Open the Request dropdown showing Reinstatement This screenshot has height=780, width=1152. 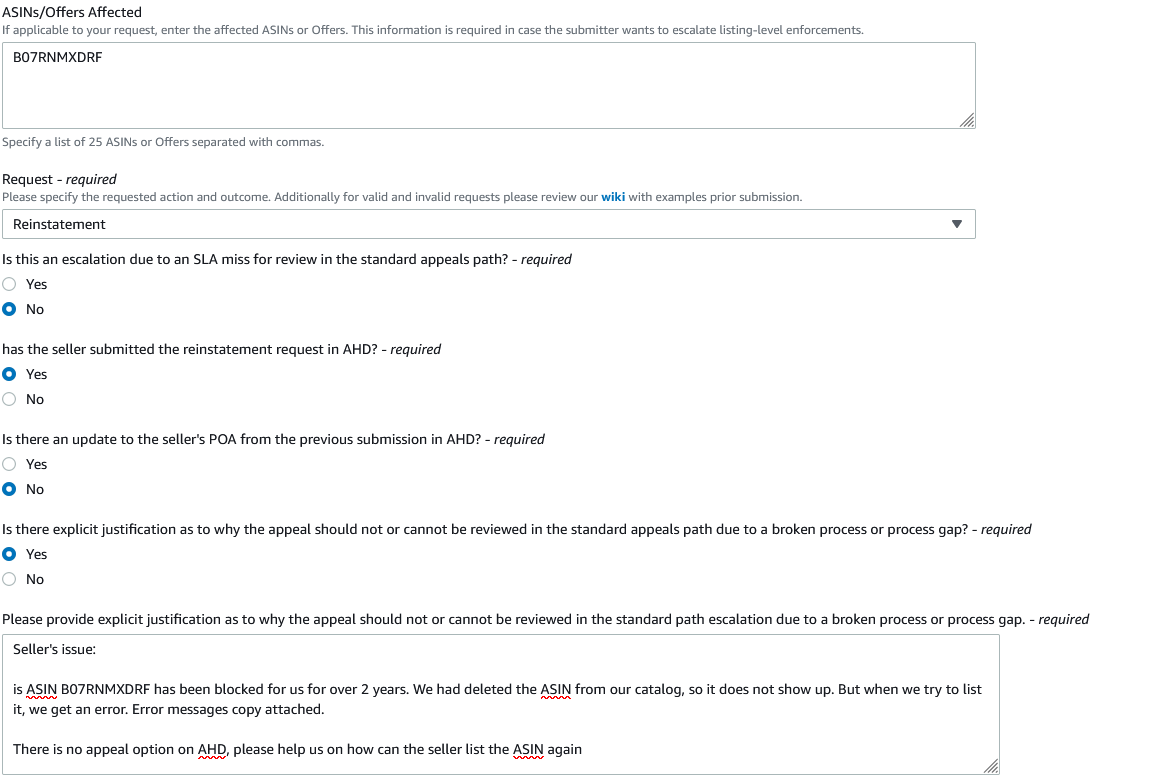click(489, 224)
